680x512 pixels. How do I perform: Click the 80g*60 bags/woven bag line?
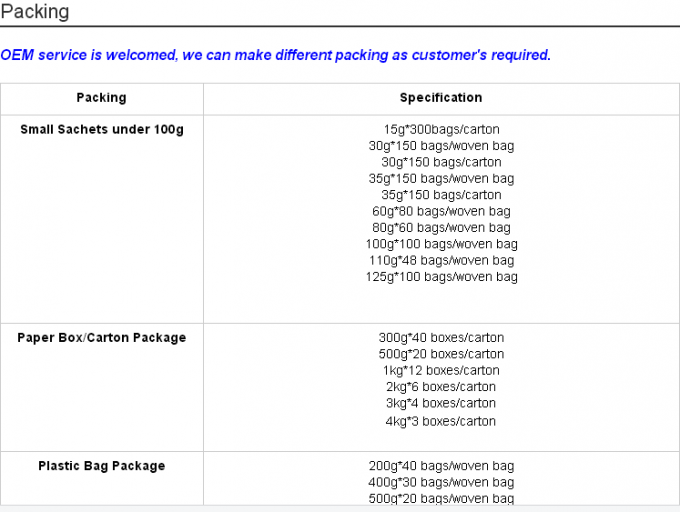tap(441, 228)
